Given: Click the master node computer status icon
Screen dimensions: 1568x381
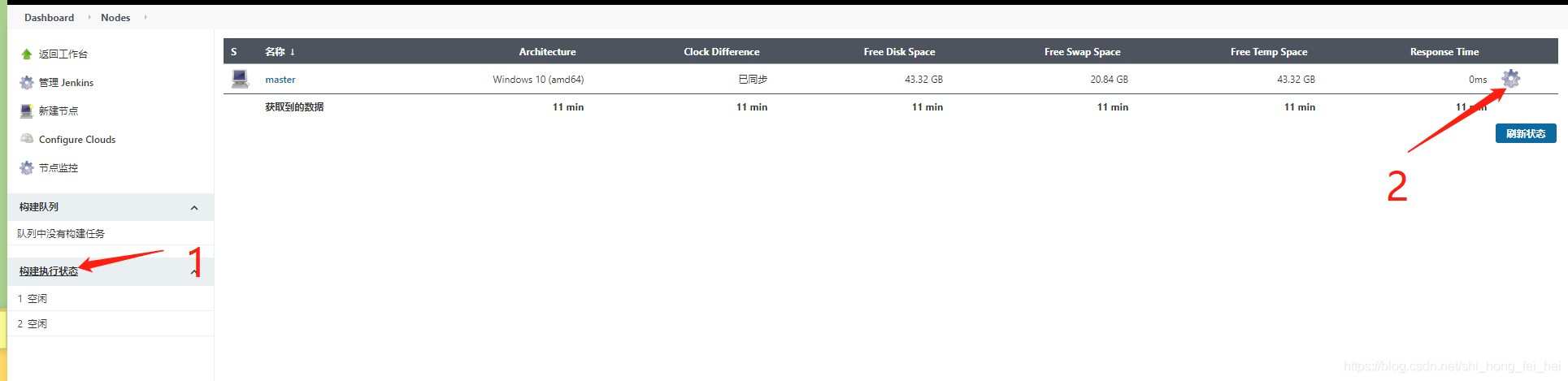Looking at the screenshot, I should coord(240,79).
